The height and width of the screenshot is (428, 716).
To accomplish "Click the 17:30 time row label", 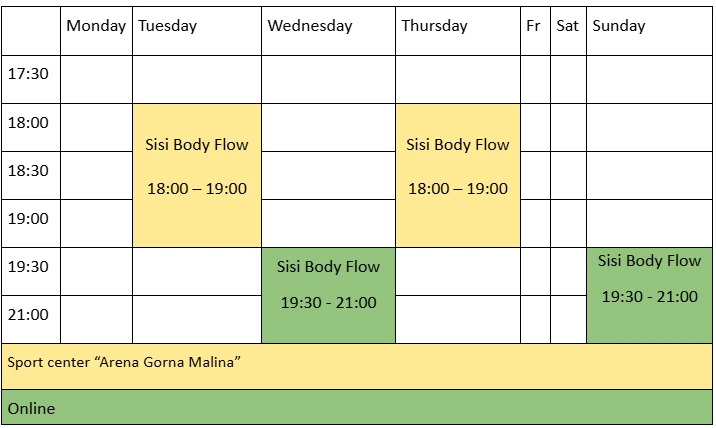I will pyautogui.click(x=28, y=75).
